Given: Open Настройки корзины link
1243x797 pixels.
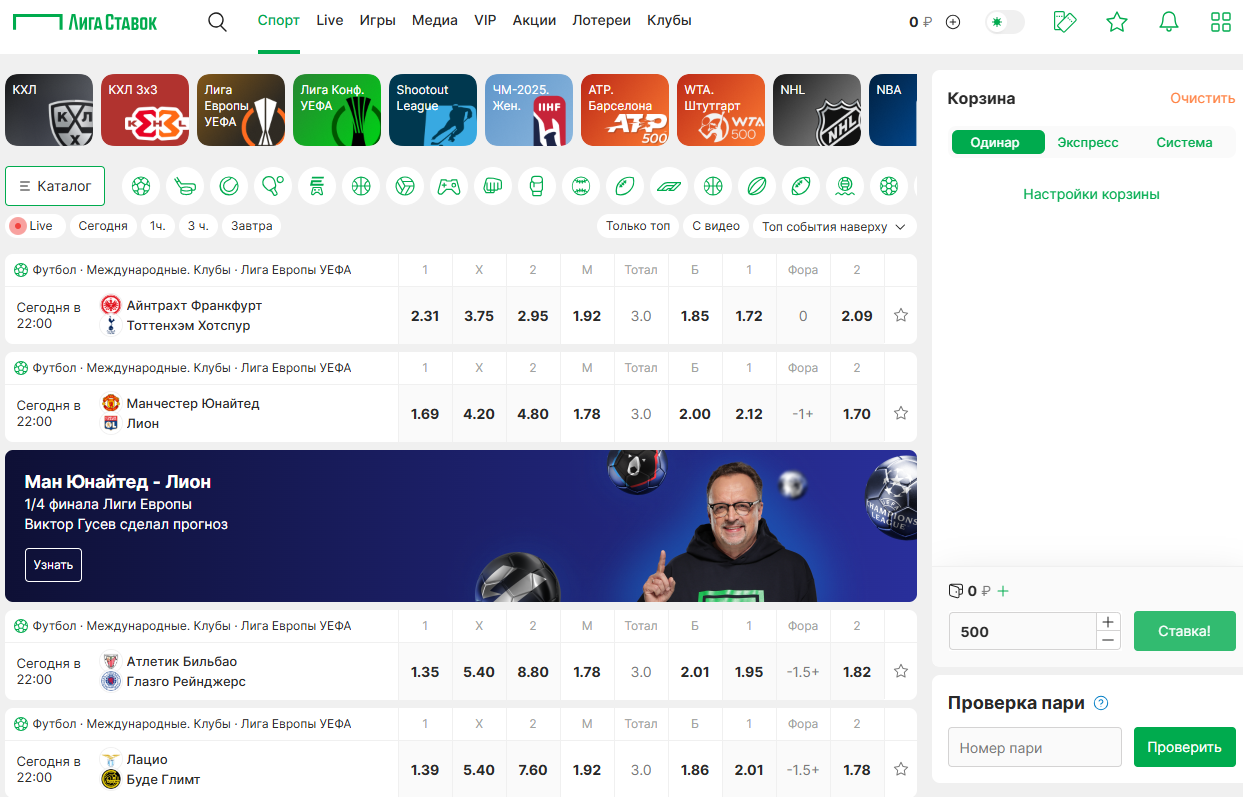Looking at the screenshot, I should point(1091,194).
